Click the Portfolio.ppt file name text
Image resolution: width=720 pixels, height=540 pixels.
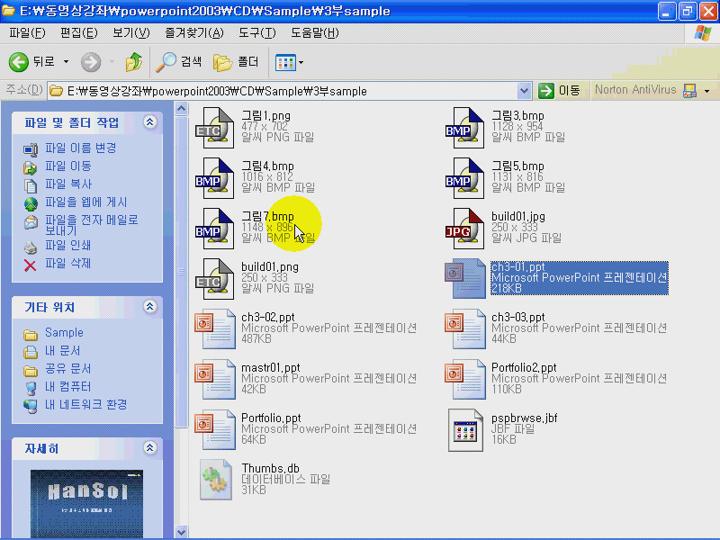click(x=271, y=418)
